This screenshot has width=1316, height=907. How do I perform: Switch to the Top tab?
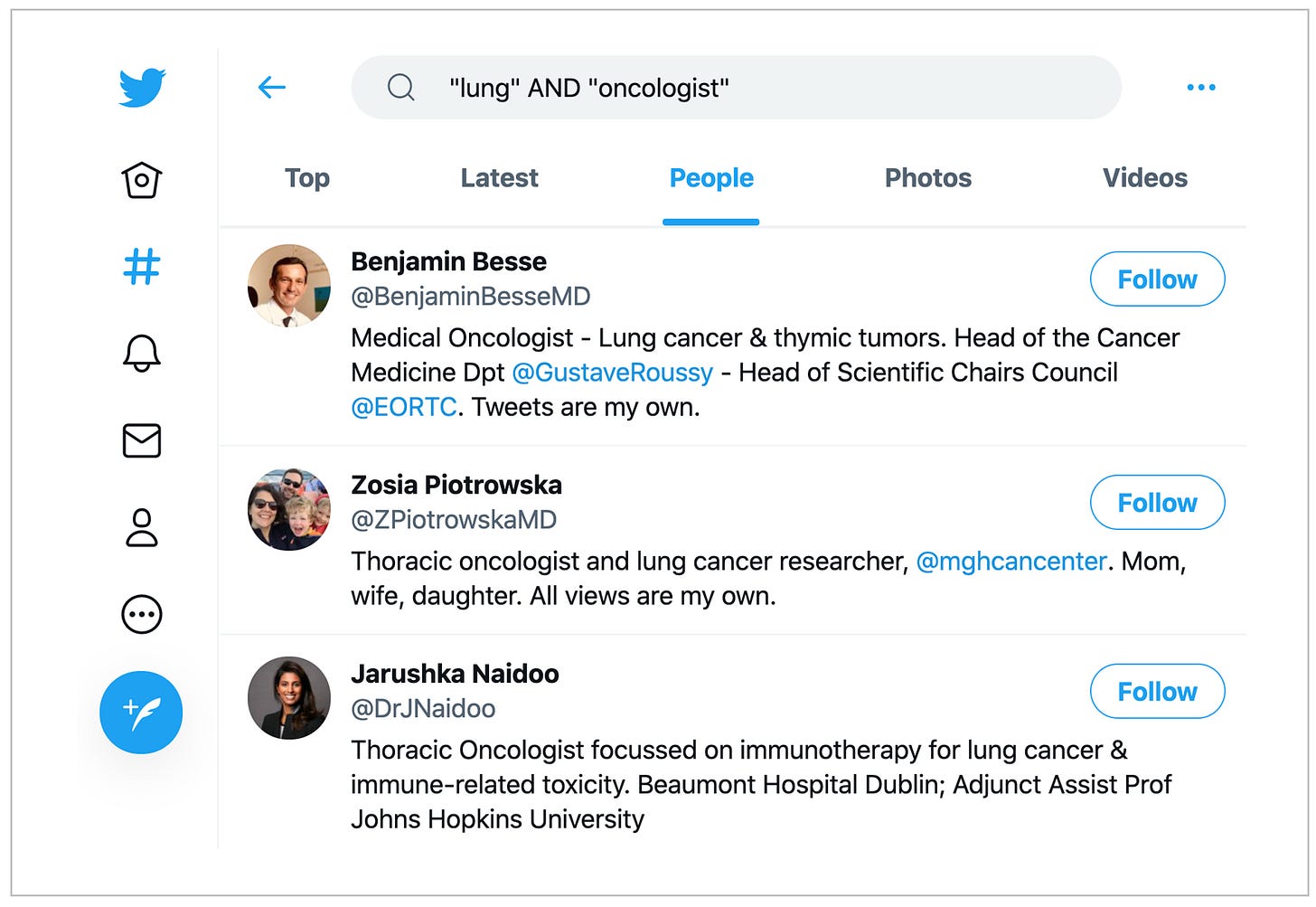[x=307, y=178]
